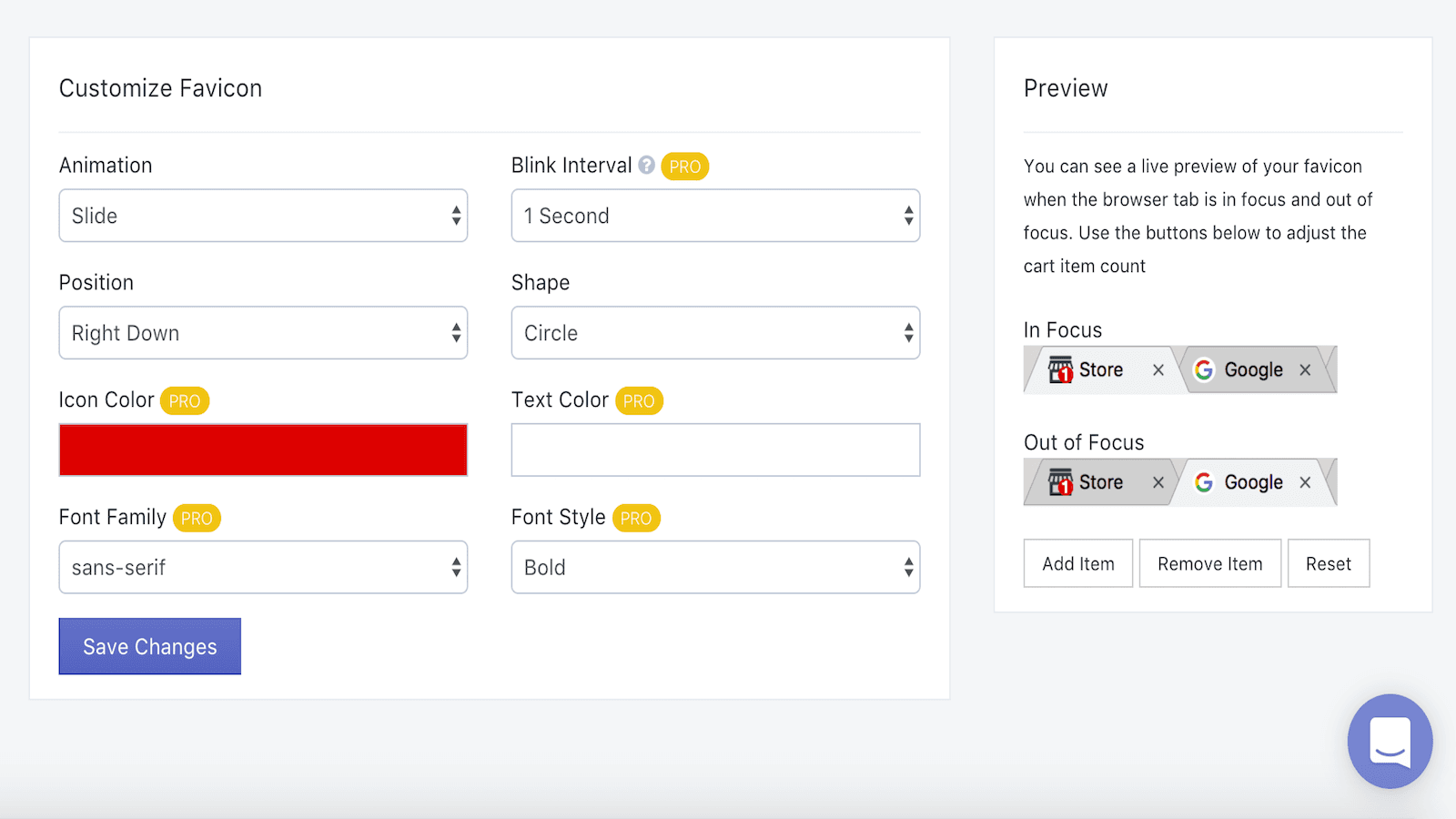Image resolution: width=1456 pixels, height=819 pixels.
Task: Close the Store tab in the In Focus preview
Action: point(1158,369)
